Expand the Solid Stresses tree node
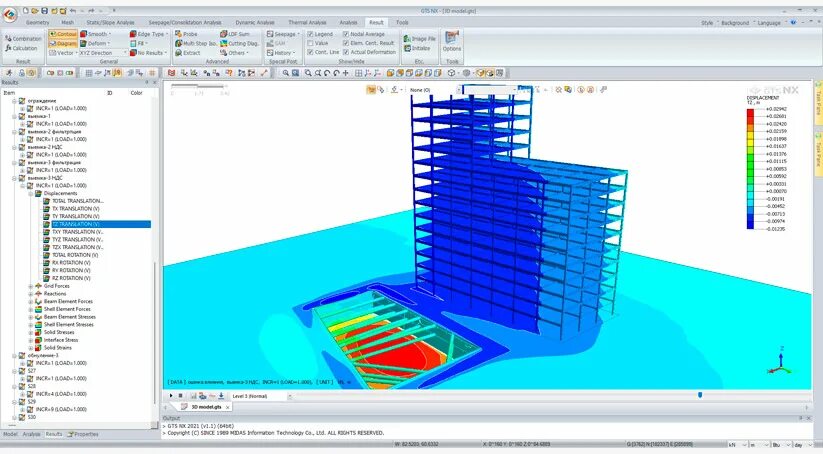The width and height of the screenshot is (823, 454). coord(31,332)
